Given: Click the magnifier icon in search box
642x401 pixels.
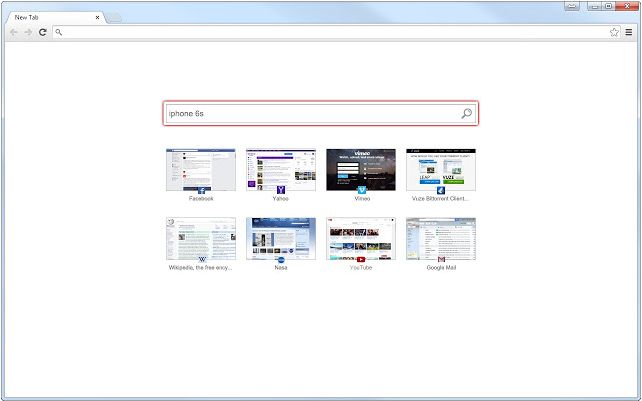Looking at the screenshot, I should coord(466,113).
